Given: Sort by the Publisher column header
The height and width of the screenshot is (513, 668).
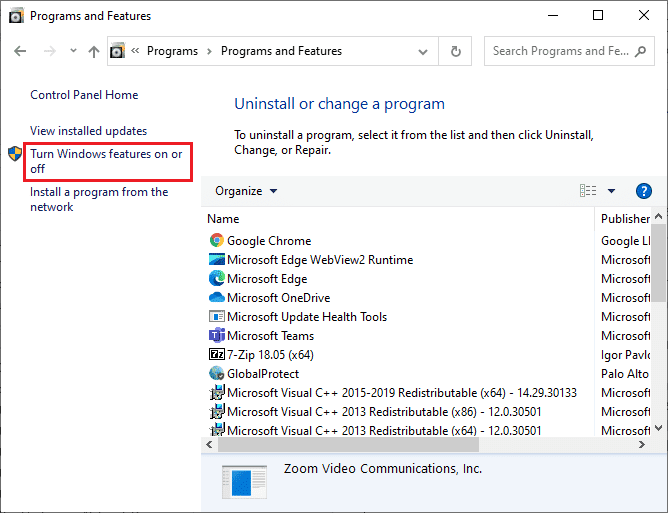Looking at the screenshot, I should [x=625, y=219].
